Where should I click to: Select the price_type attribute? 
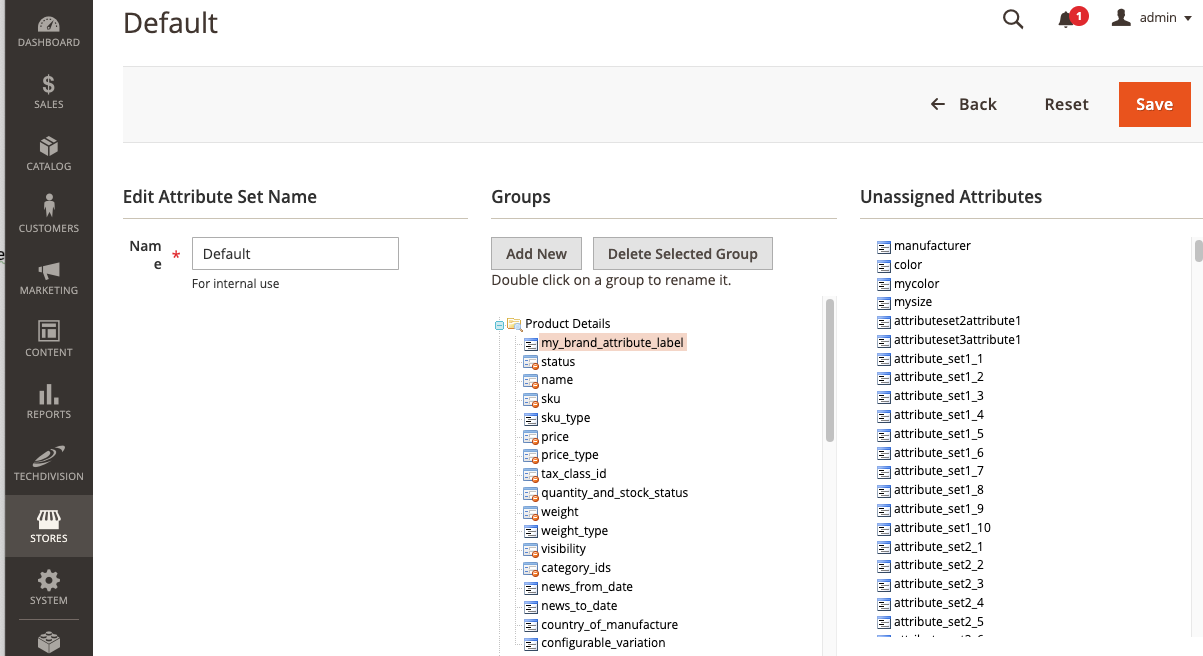pos(570,455)
